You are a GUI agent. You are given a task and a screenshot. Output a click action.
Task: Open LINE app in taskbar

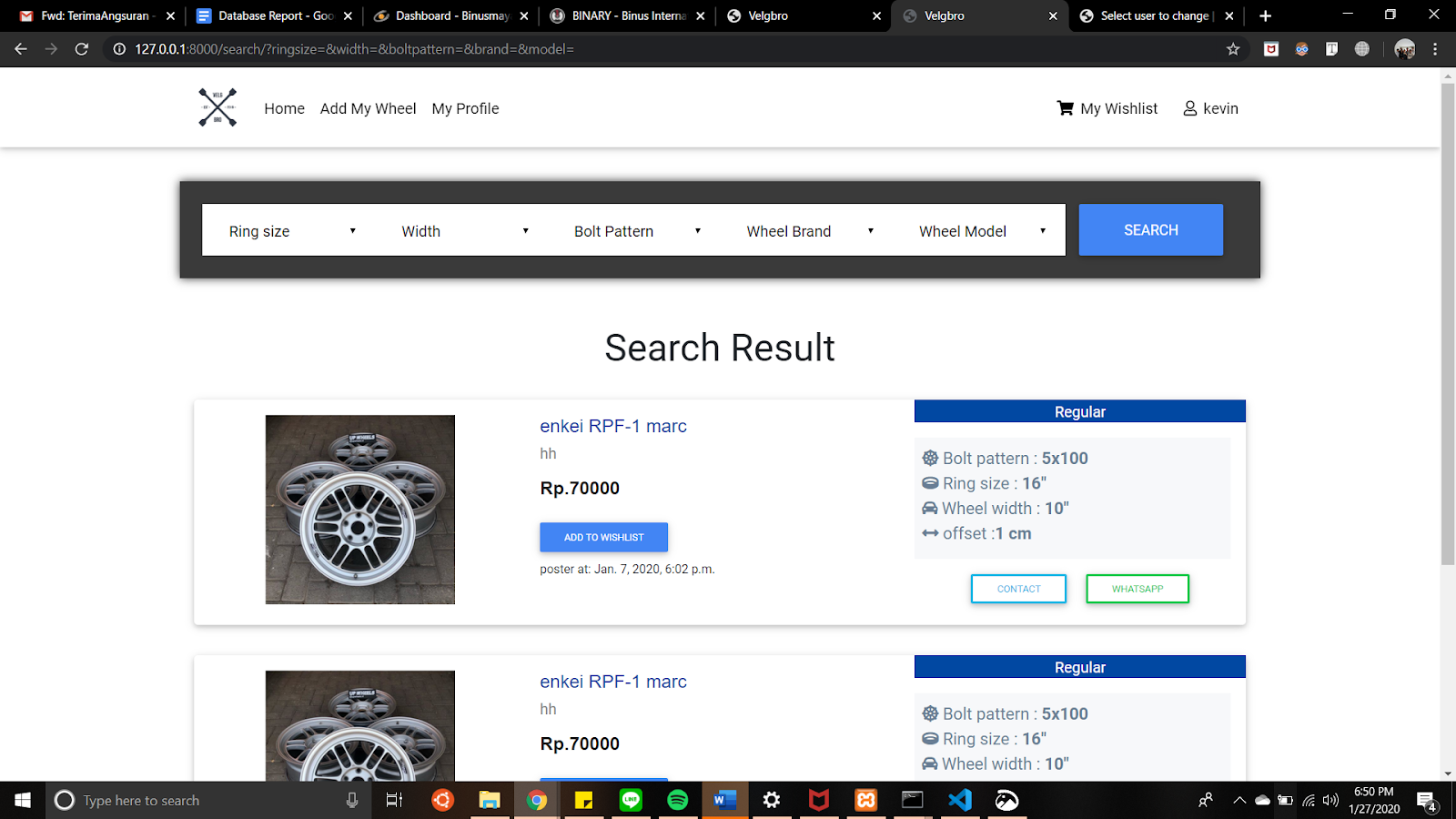[x=631, y=800]
